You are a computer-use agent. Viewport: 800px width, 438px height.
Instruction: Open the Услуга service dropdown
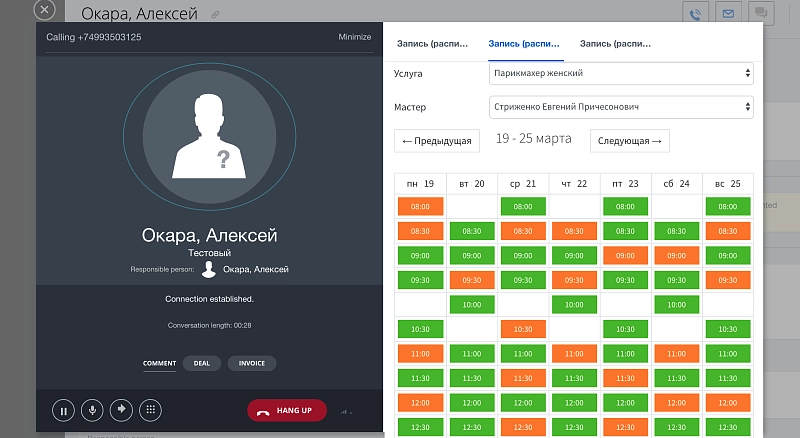point(620,73)
